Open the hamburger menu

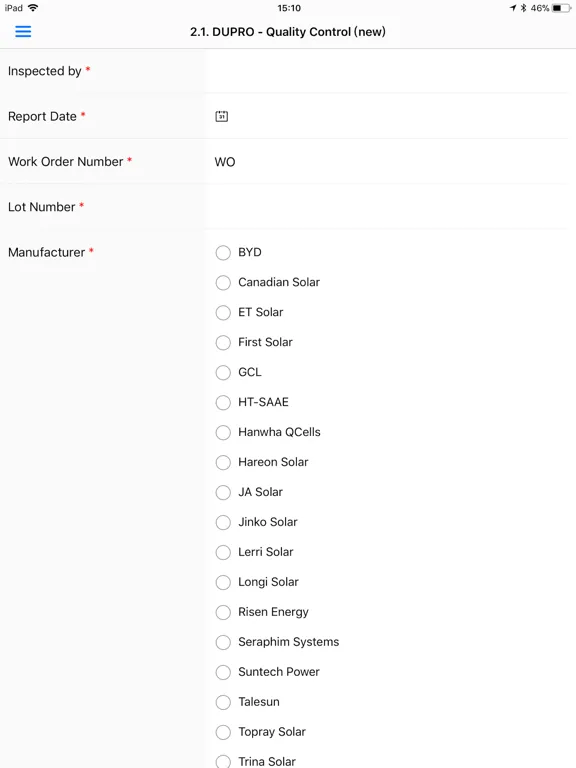(x=23, y=32)
